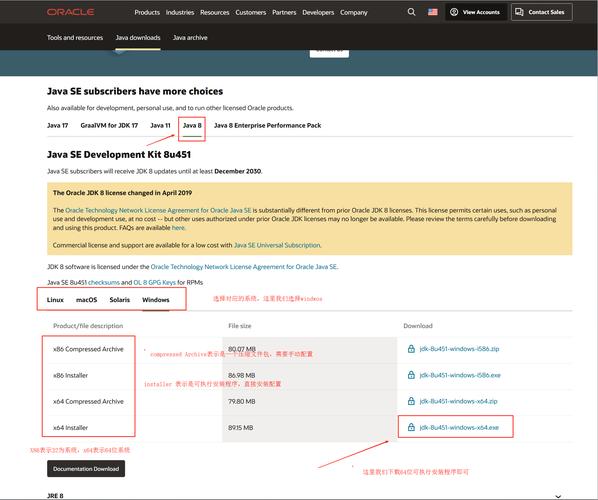Click the x86 Installer description
Image resolution: width=598 pixels, height=500 pixels.
point(70,375)
